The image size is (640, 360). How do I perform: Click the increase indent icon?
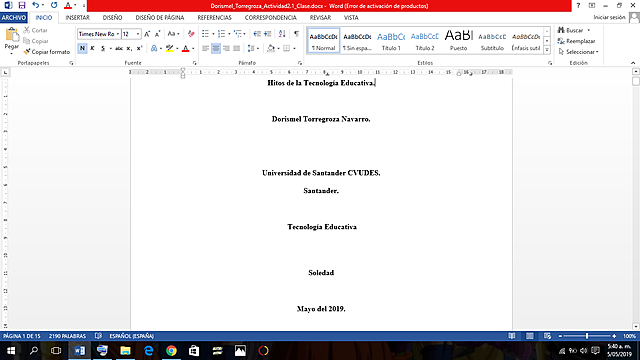coord(268,34)
